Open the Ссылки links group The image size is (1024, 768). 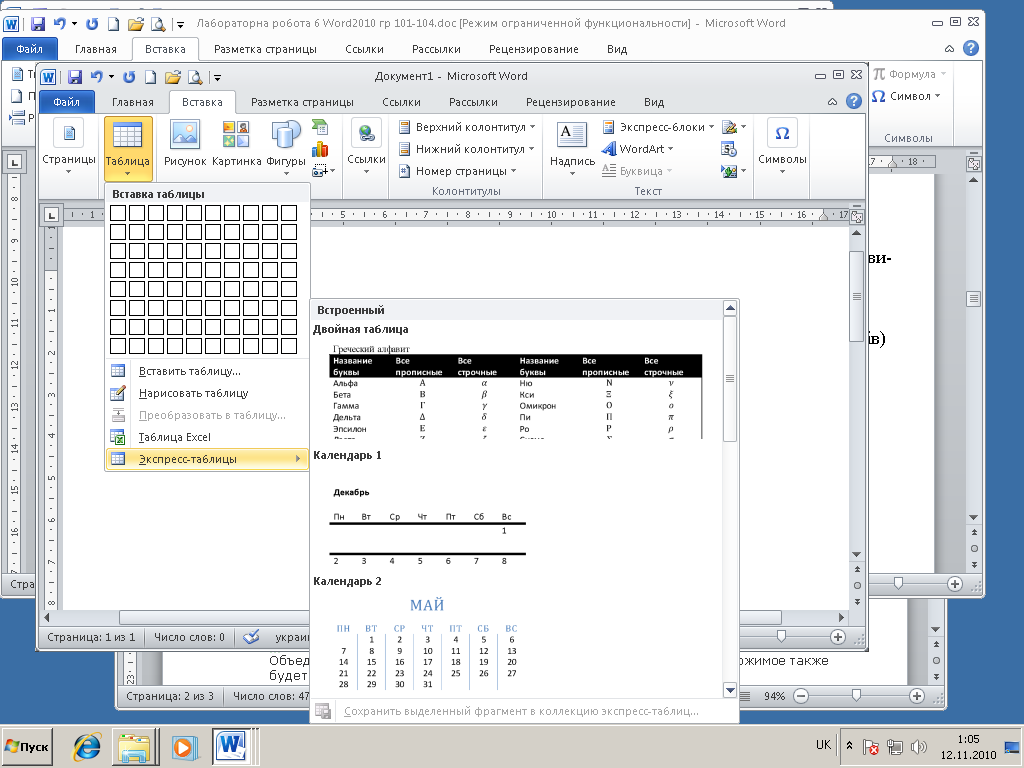point(366,148)
